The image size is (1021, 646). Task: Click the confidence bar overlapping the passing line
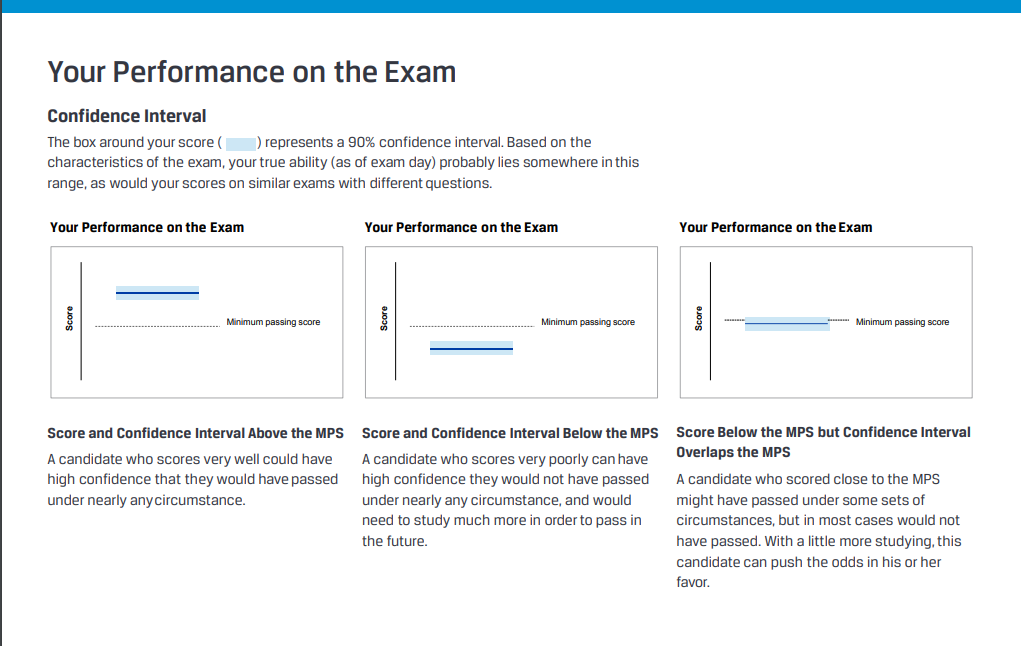tap(787, 323)
